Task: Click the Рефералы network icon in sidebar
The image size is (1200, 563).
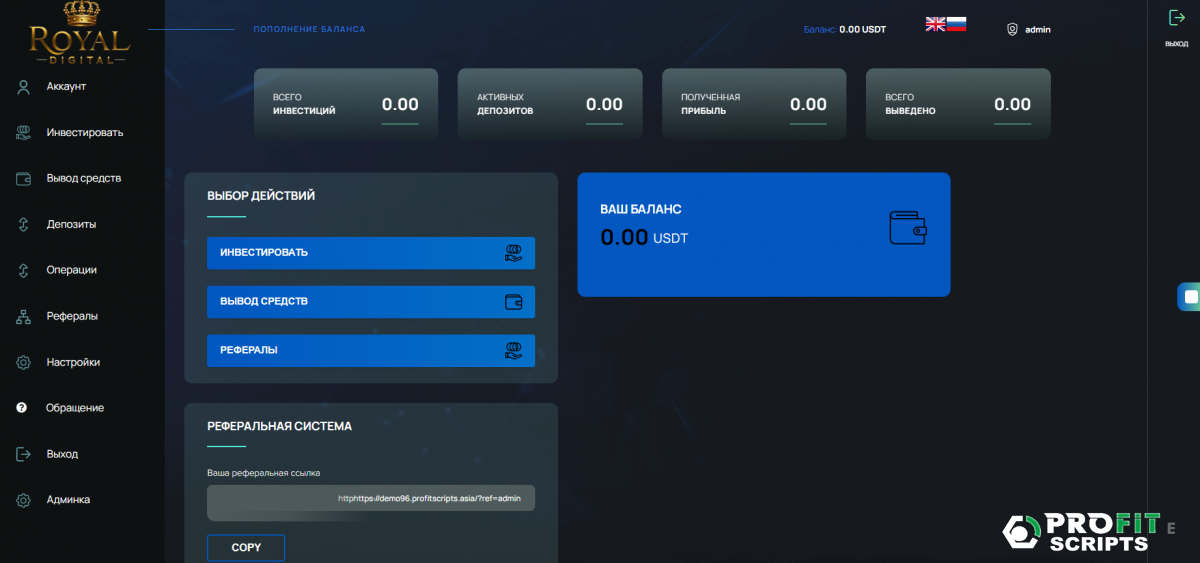Action: click(x=24, y=317)
